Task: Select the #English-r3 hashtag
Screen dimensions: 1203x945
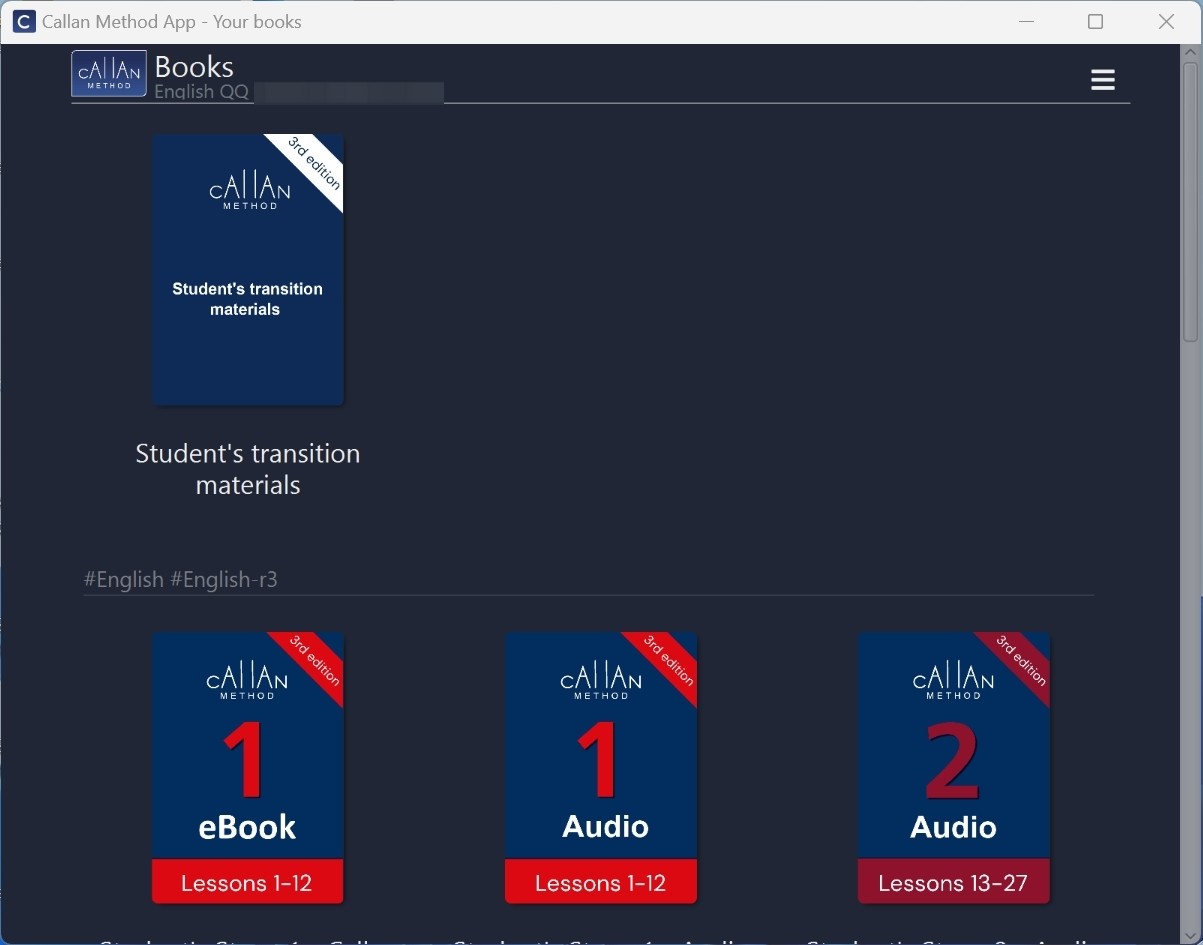Action: tap(224, 580)
